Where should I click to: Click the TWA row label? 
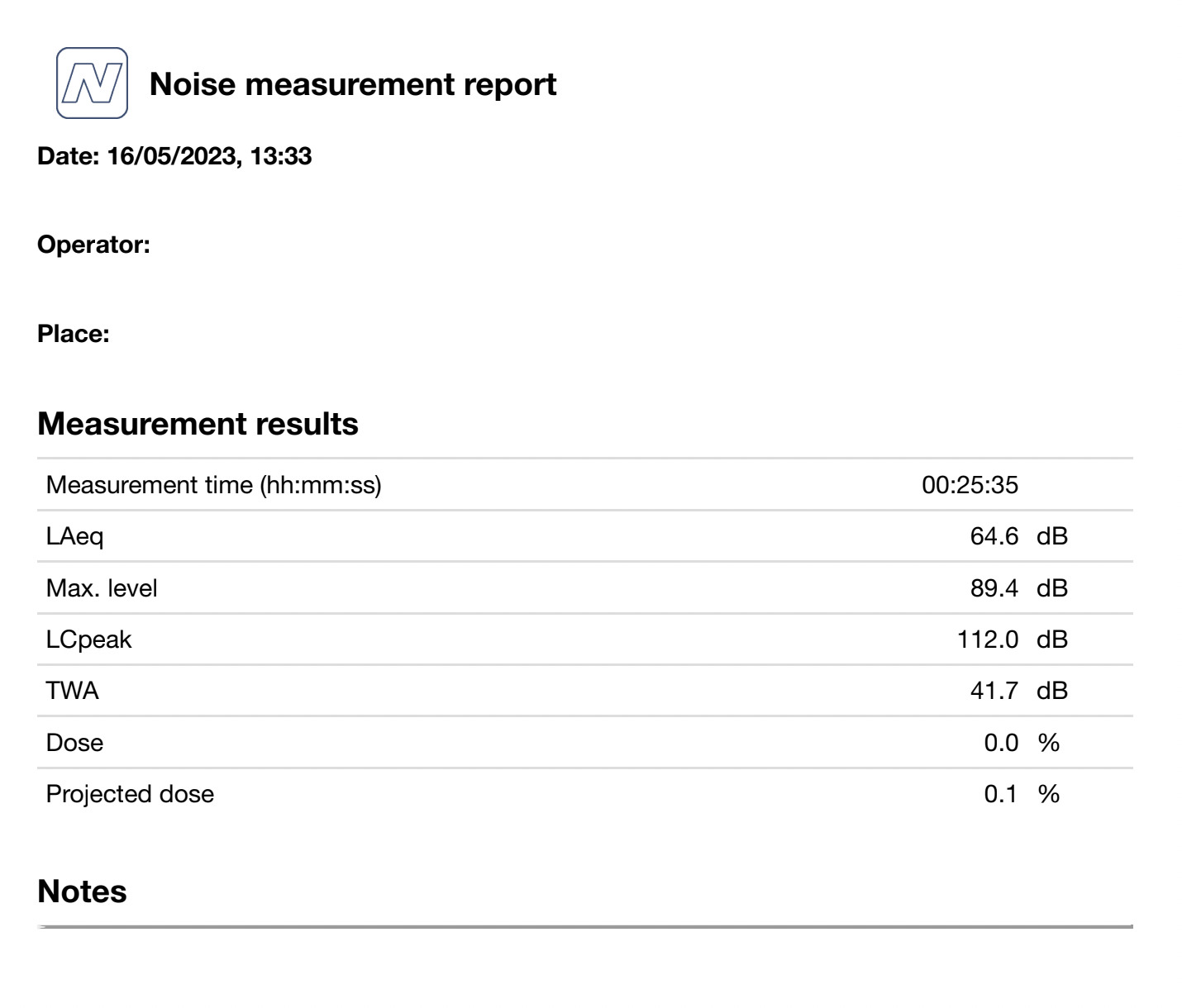click(x=73, y=691)
